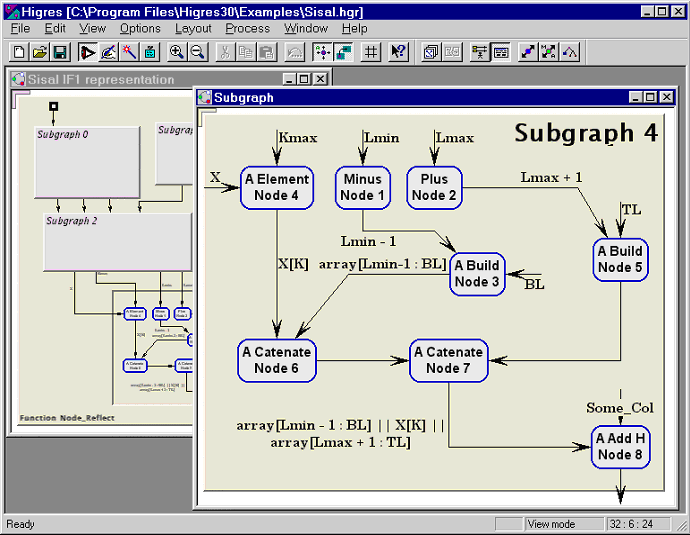Click the "array[Lmin-1 : BL]" edge label
Image resolution: width=690 pixels, height=535 pixels.
[382, 264]
